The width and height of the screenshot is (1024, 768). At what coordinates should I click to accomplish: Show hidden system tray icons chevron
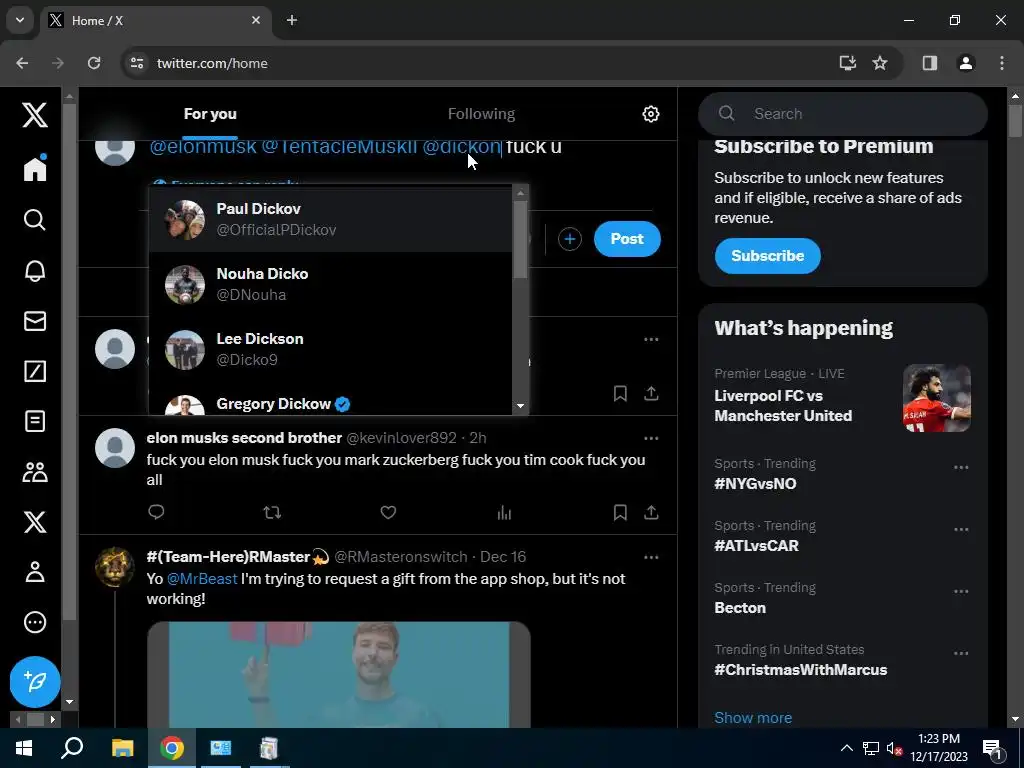[x=846, y=748]
